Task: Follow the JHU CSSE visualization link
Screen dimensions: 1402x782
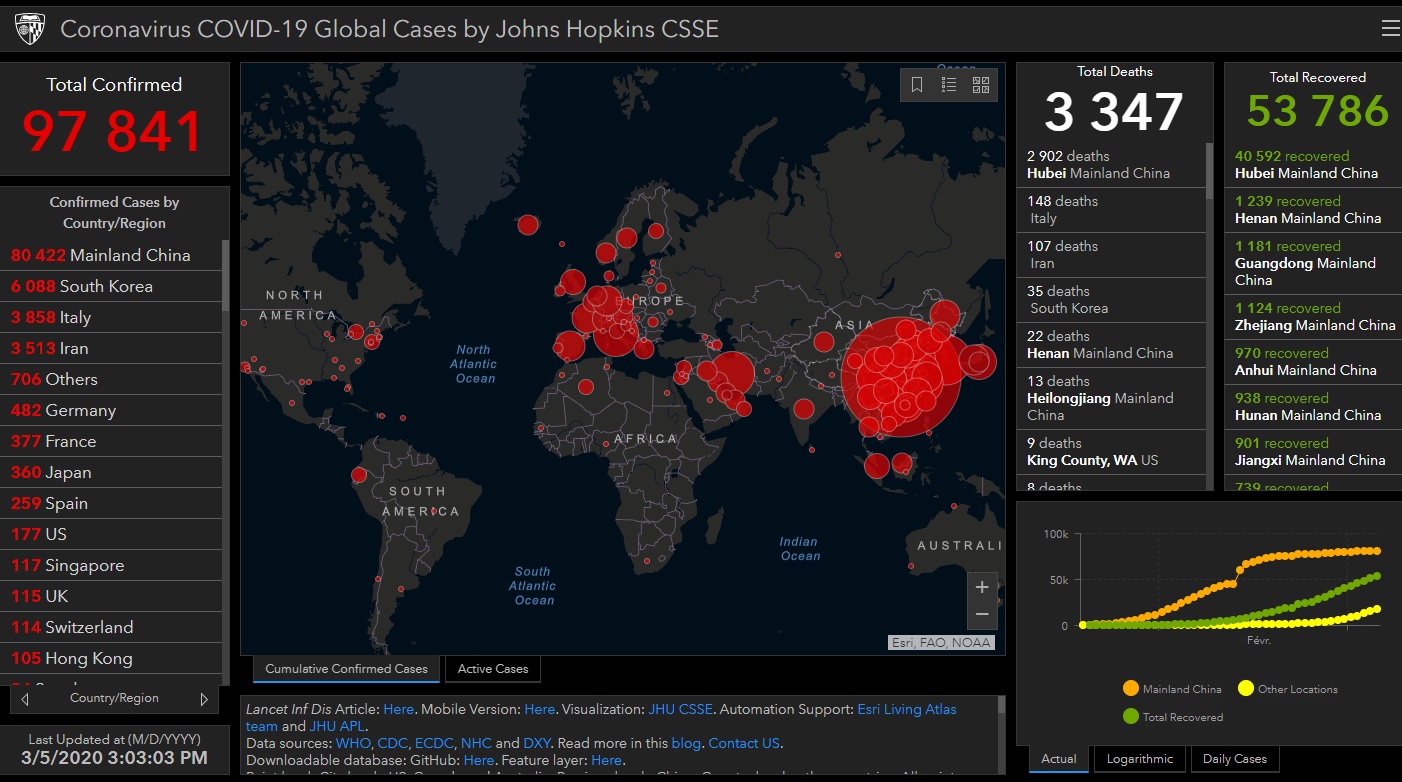Action: [680, 709]
